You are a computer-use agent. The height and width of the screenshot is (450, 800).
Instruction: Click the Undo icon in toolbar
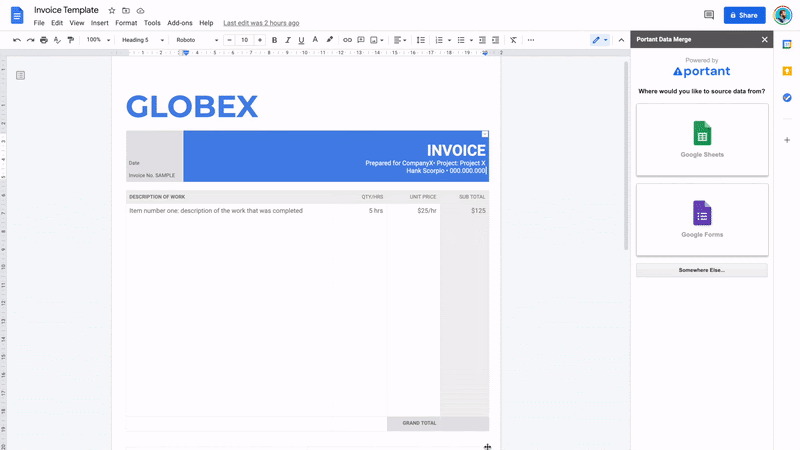[17, 40]
